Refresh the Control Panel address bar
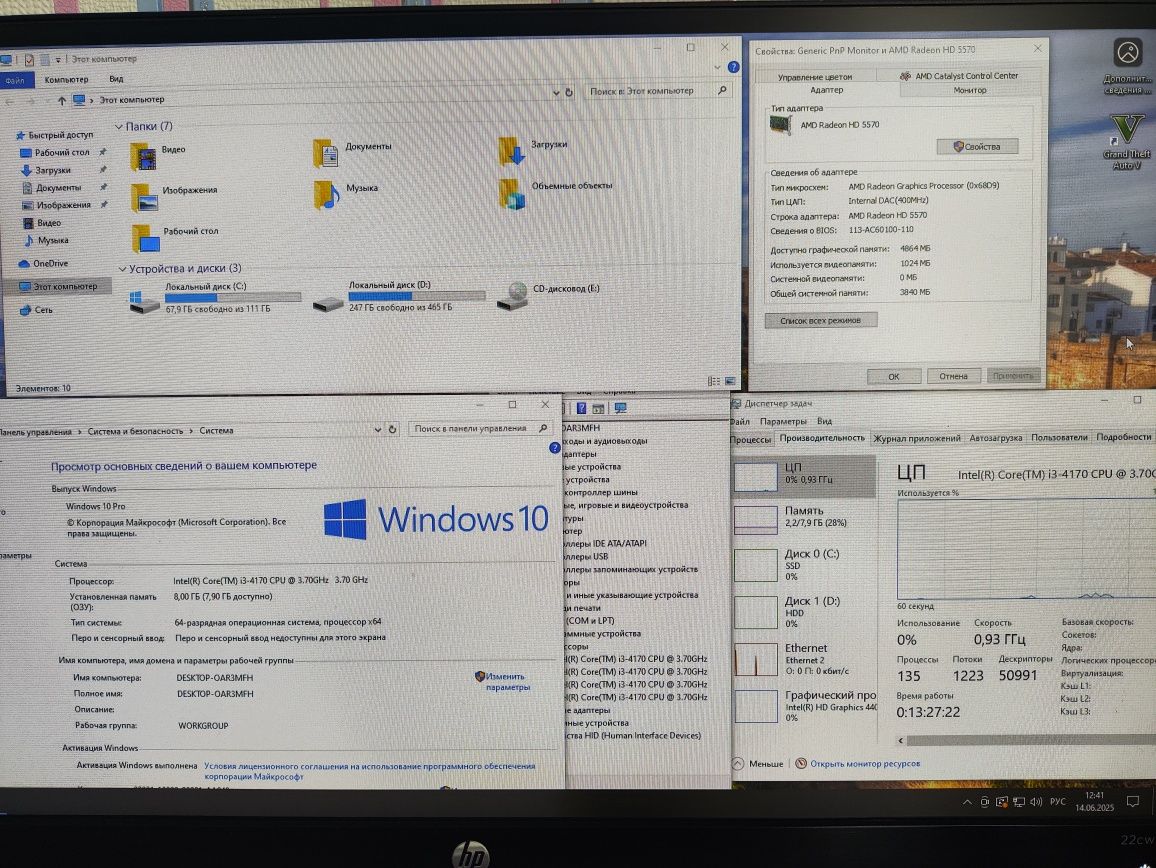The width and height of the screenshot is (1156, 868). (393, 428)
